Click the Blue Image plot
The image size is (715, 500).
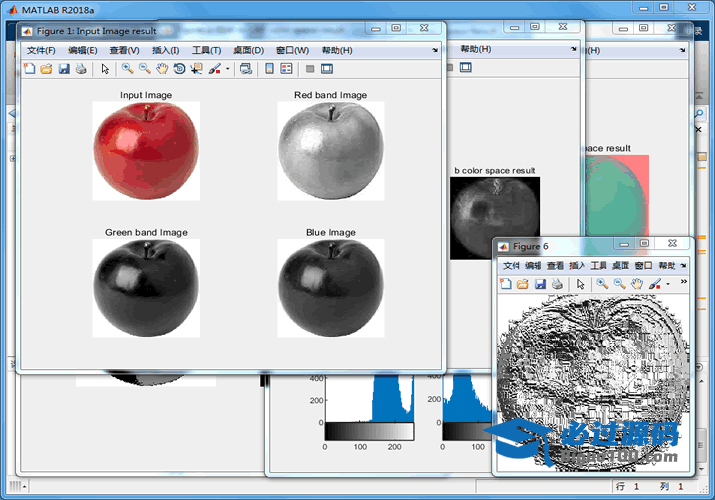click(331, 288)
